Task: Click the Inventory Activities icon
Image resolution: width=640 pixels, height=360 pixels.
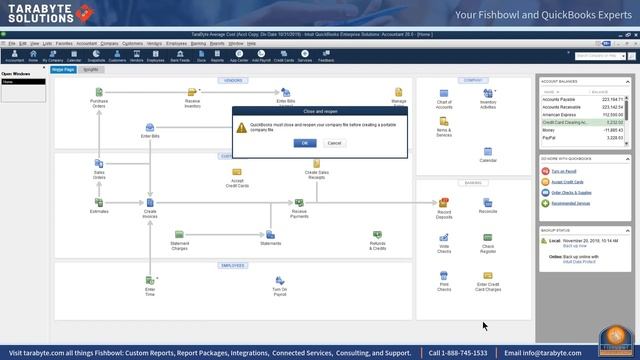Action: (x=488, y=99)
